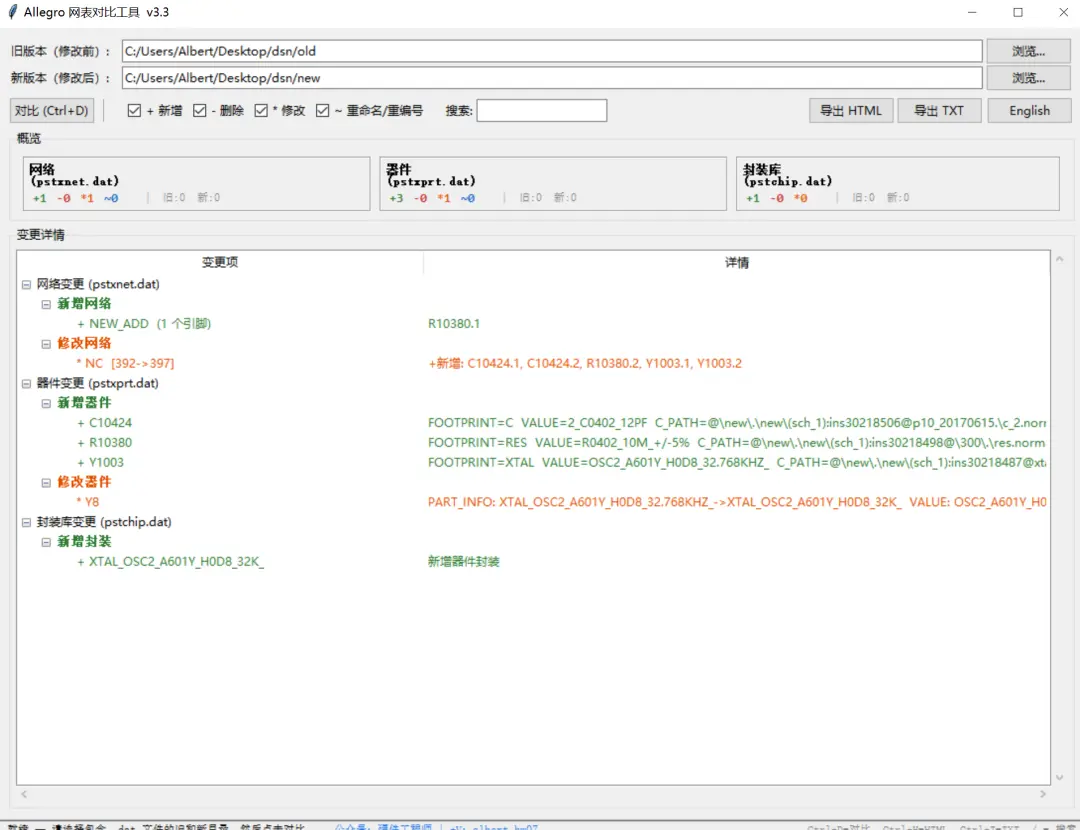Collapse the 修改器件 tree group

[46, 482]
